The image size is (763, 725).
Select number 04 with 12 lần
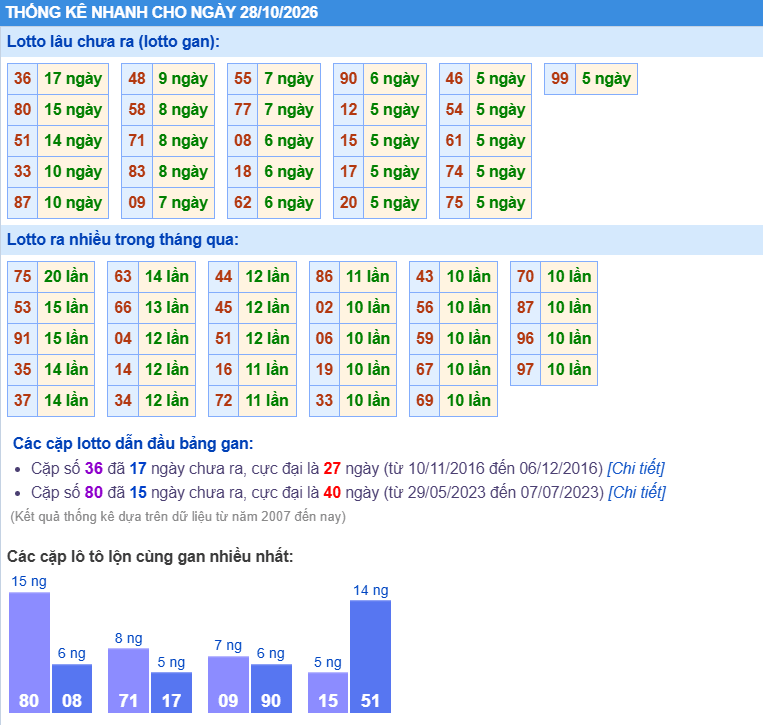pos(123,339)
